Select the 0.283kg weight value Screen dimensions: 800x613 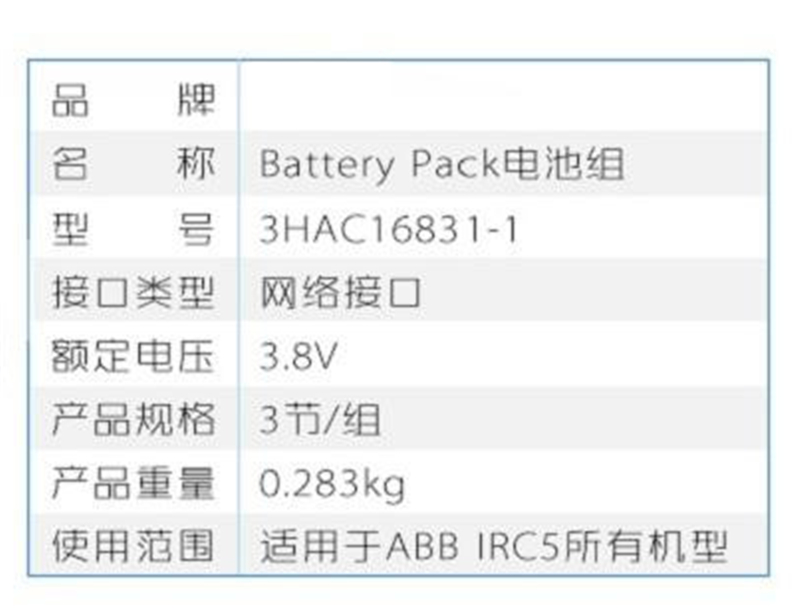point(332,484)
